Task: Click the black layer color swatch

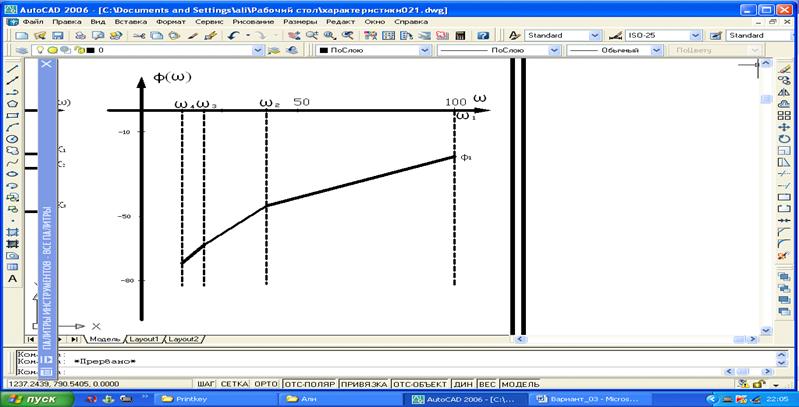Action: [x=91, y=50]
